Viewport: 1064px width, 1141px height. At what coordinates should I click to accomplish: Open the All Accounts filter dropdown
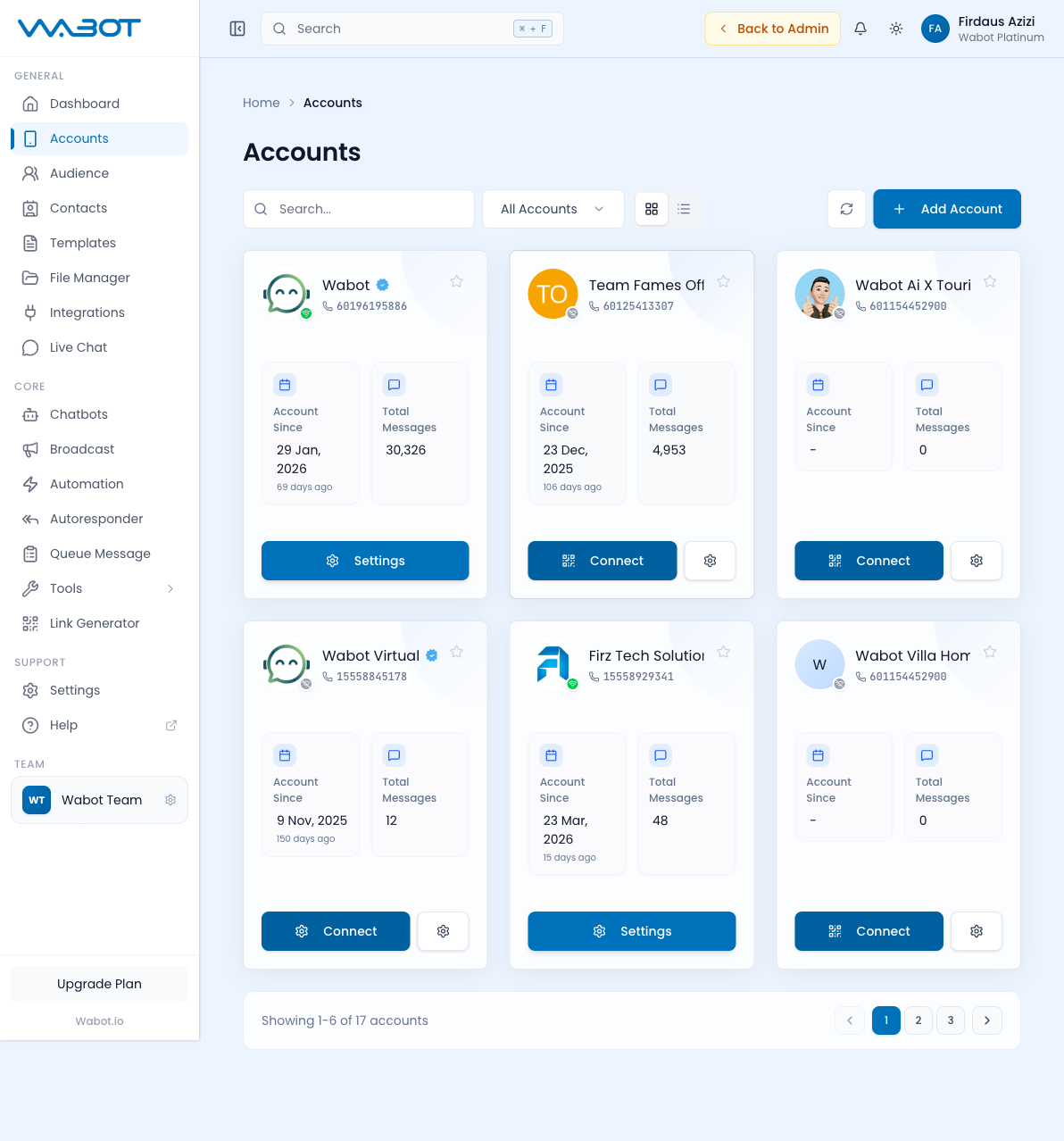(553, 209)
